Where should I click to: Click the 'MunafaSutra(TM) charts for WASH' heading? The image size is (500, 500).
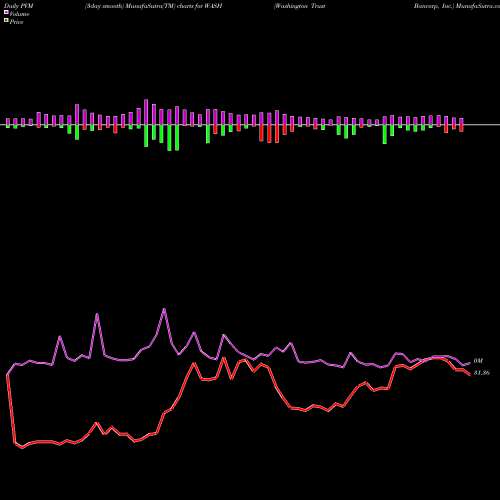click(x=173, y=6)
